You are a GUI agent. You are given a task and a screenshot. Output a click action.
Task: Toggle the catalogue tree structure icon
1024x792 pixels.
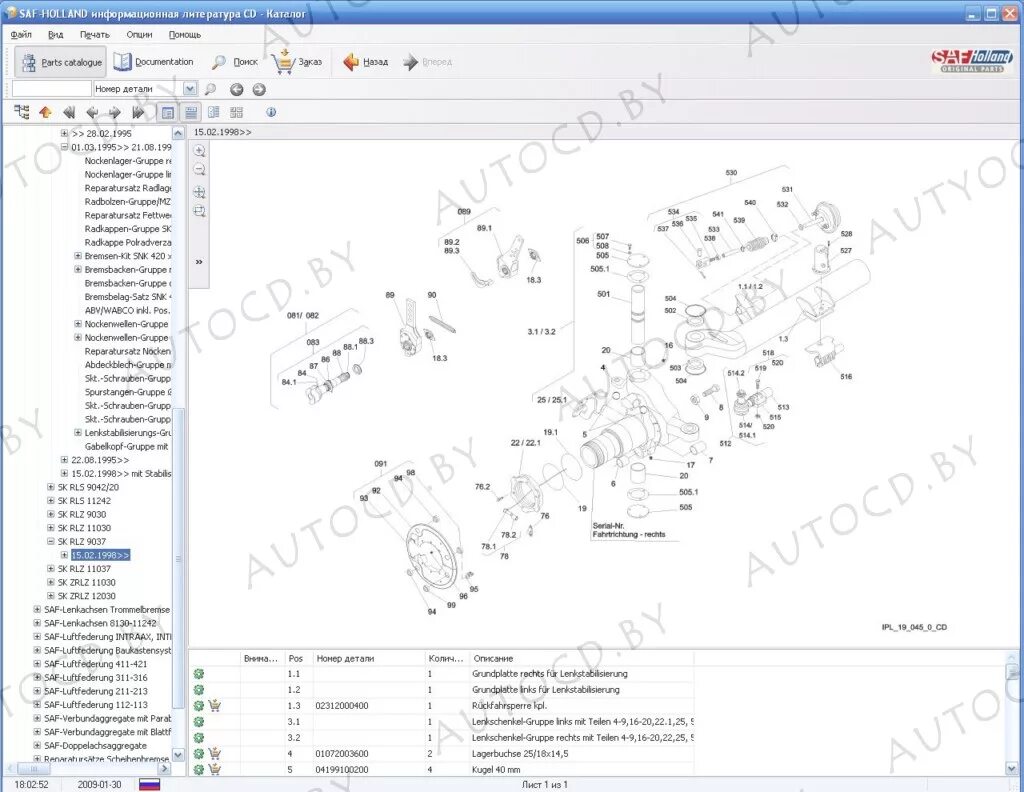tap(22, 112)
